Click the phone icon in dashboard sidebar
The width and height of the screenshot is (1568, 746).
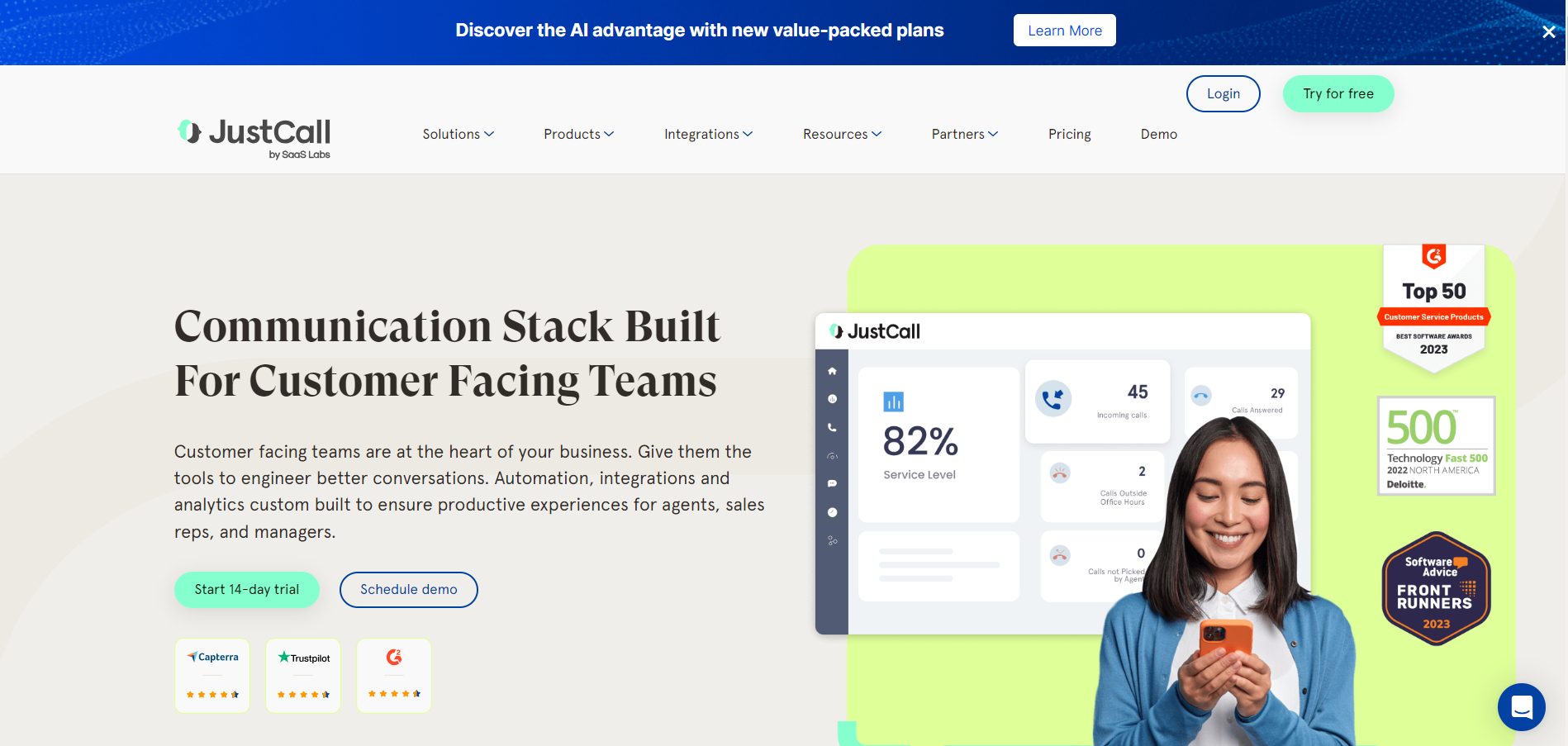point(832,427)
